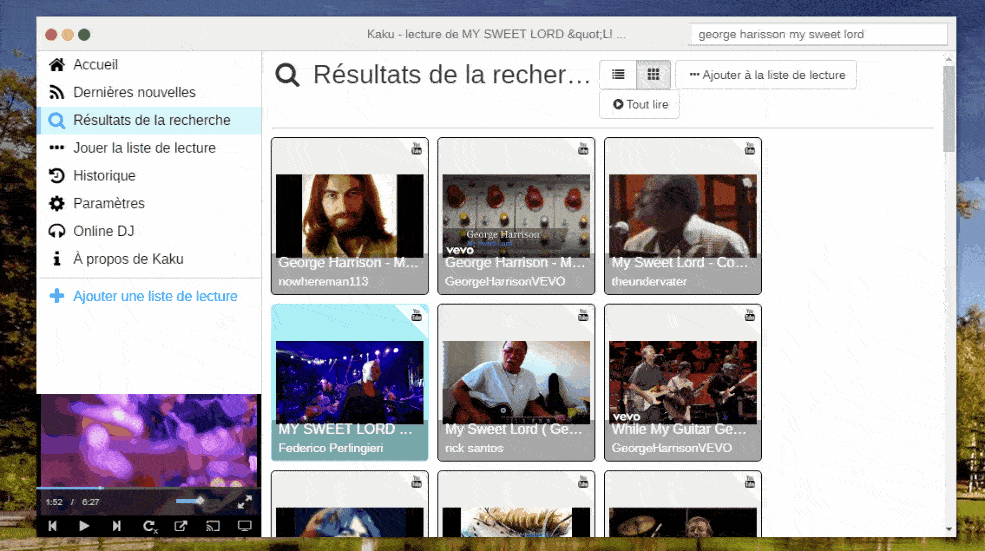
Task: Click scrollbar up arrow
Action: pyautogui.click(x=949, y=59)
